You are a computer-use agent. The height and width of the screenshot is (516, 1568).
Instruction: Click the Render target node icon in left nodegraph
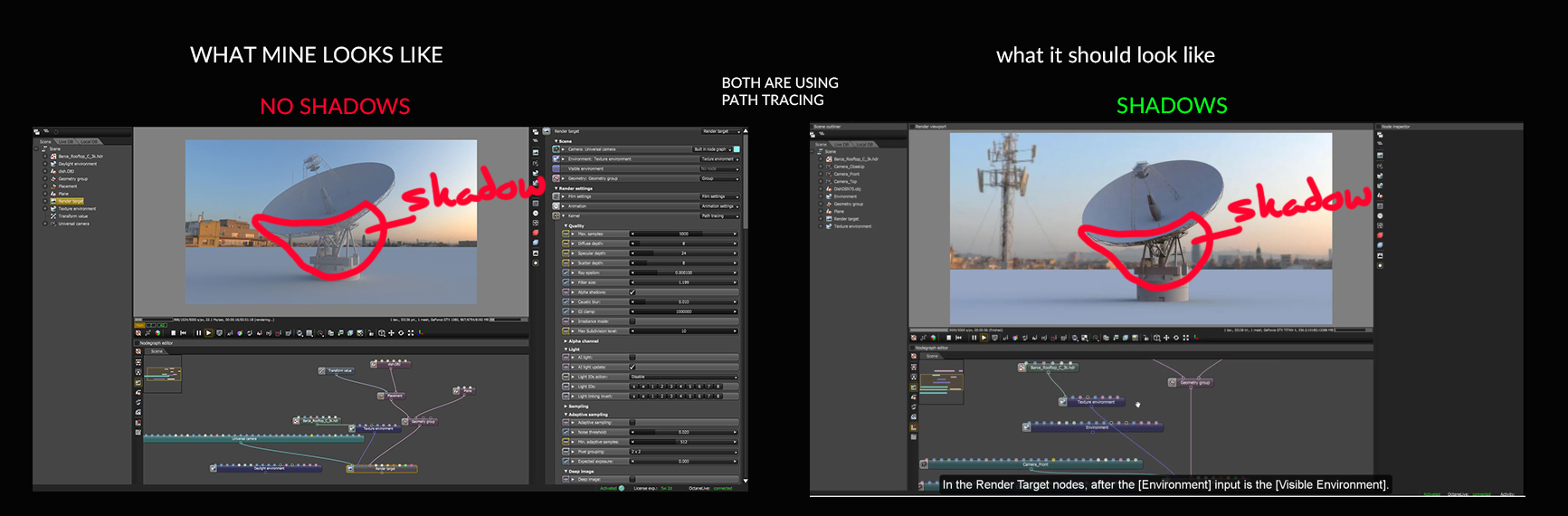click(350, 469)
